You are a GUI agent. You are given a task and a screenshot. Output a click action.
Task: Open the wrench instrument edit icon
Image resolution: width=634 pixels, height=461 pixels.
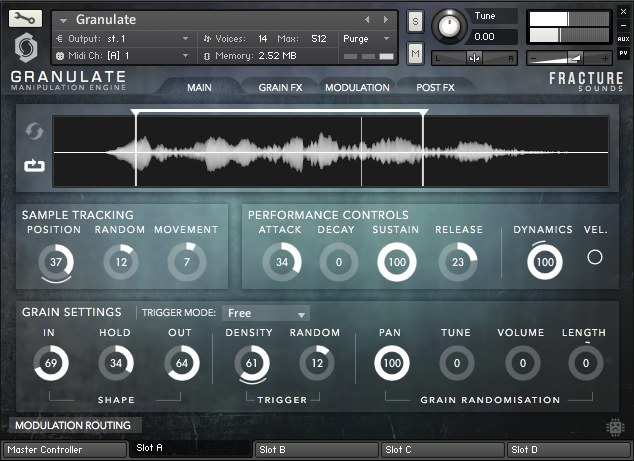[25, 18]
